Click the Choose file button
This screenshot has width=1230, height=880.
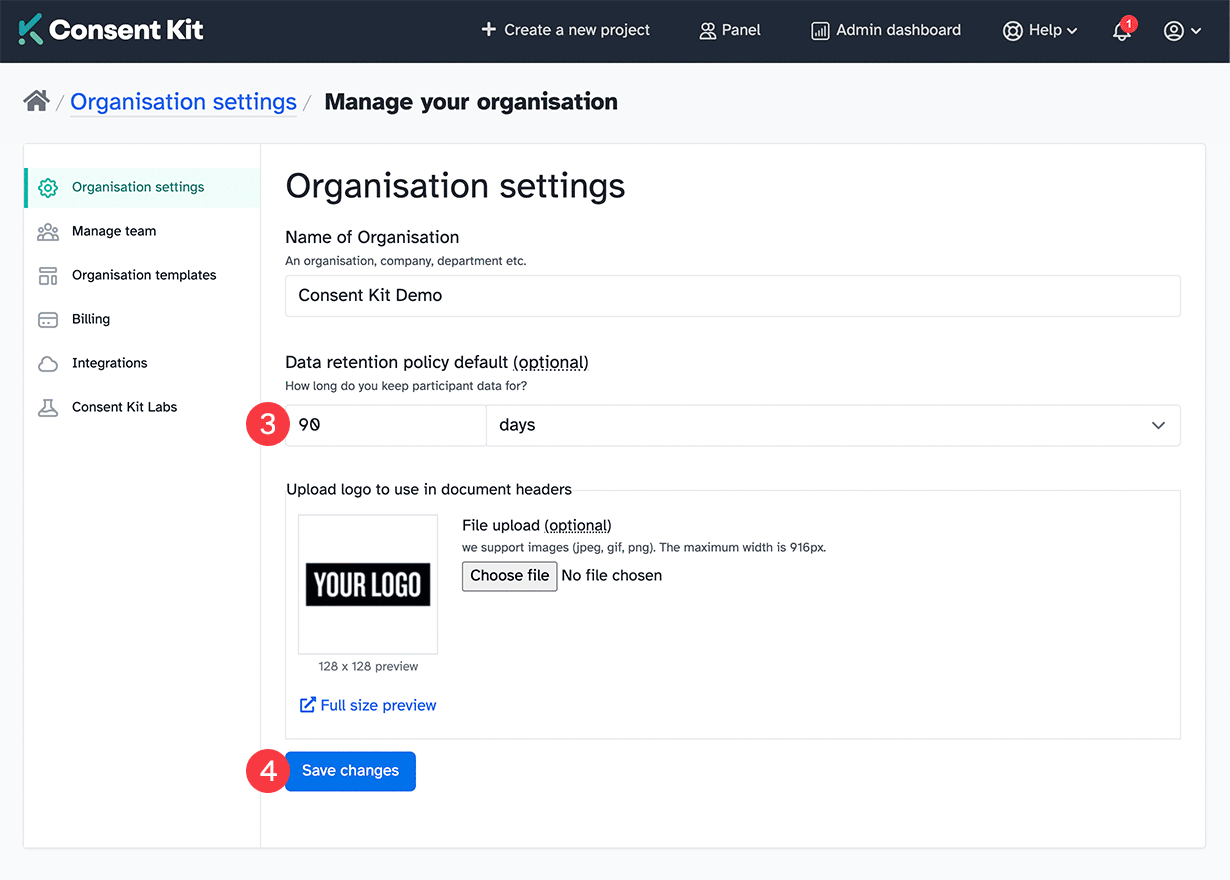pyautogui.click(x=509, y=576)
